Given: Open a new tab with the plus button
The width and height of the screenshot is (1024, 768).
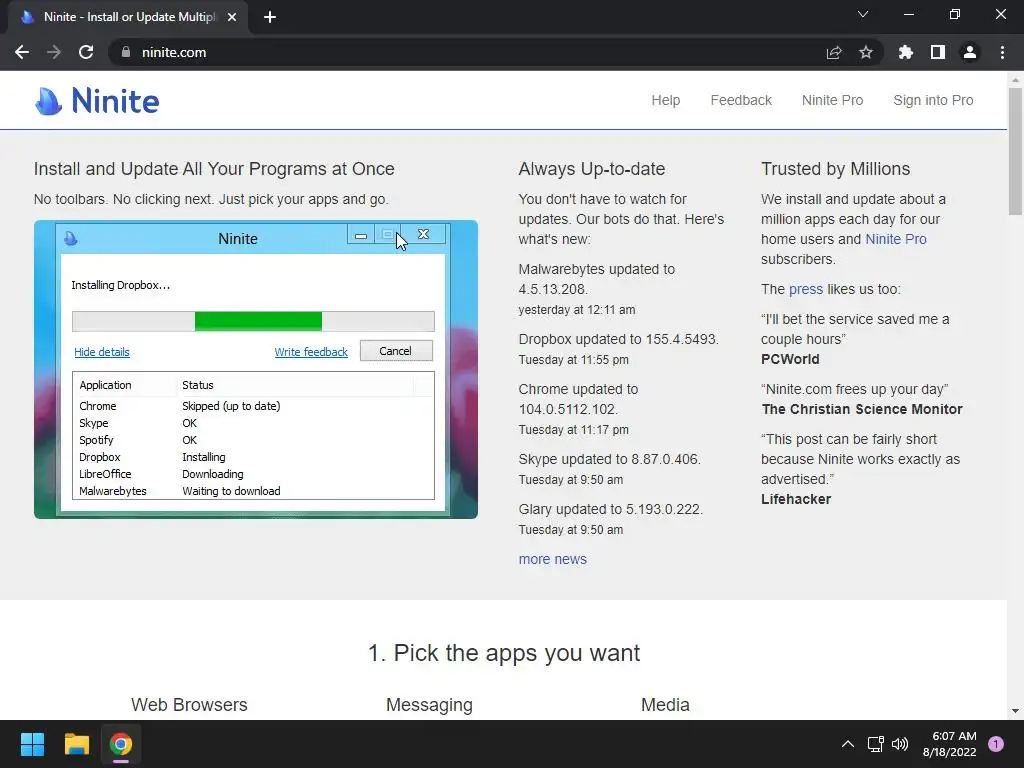Looking at the screenshot, I should coord(270,17).
